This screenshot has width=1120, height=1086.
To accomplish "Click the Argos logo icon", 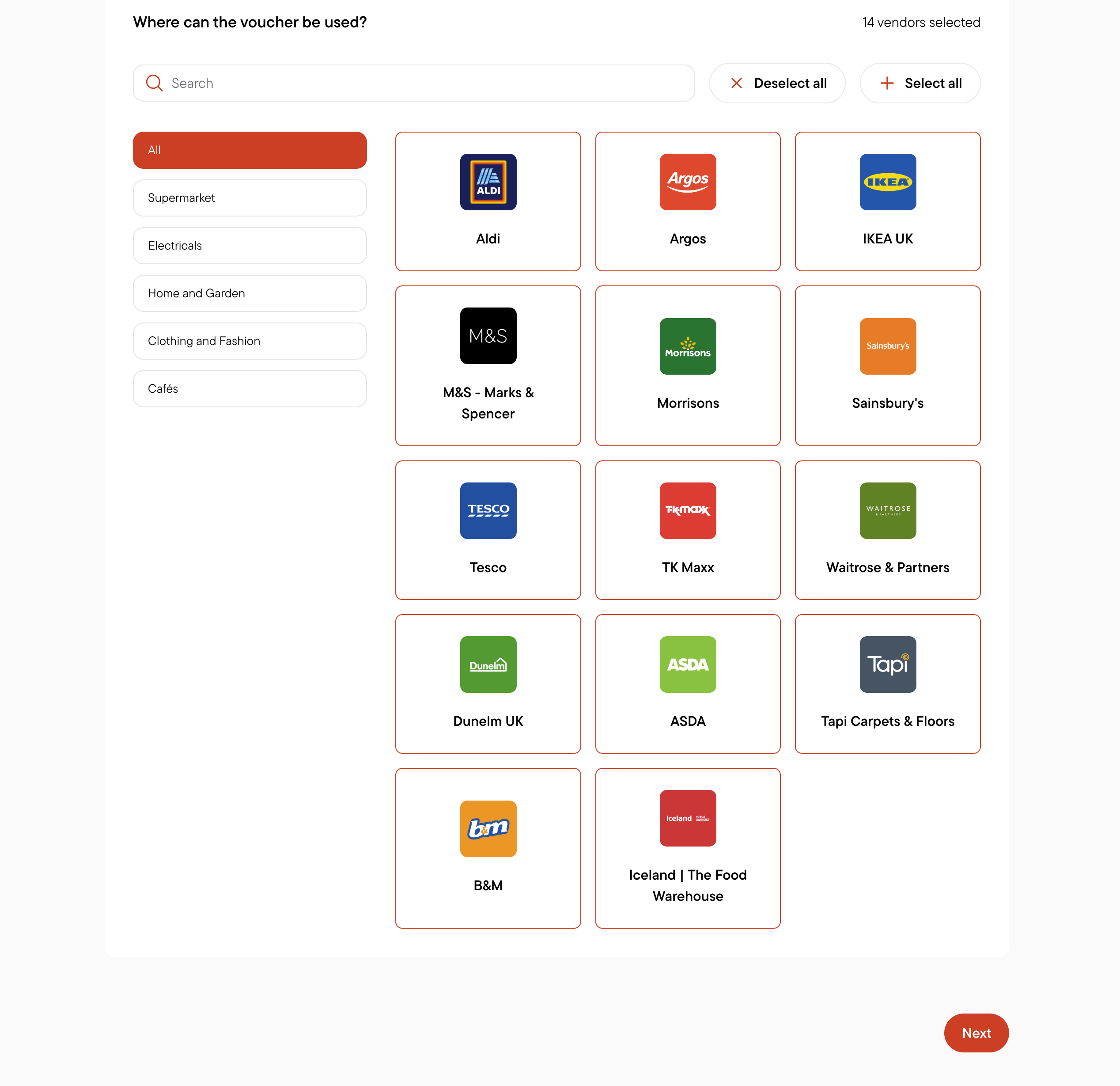I will pyautogui.click(x=688, y=182).
